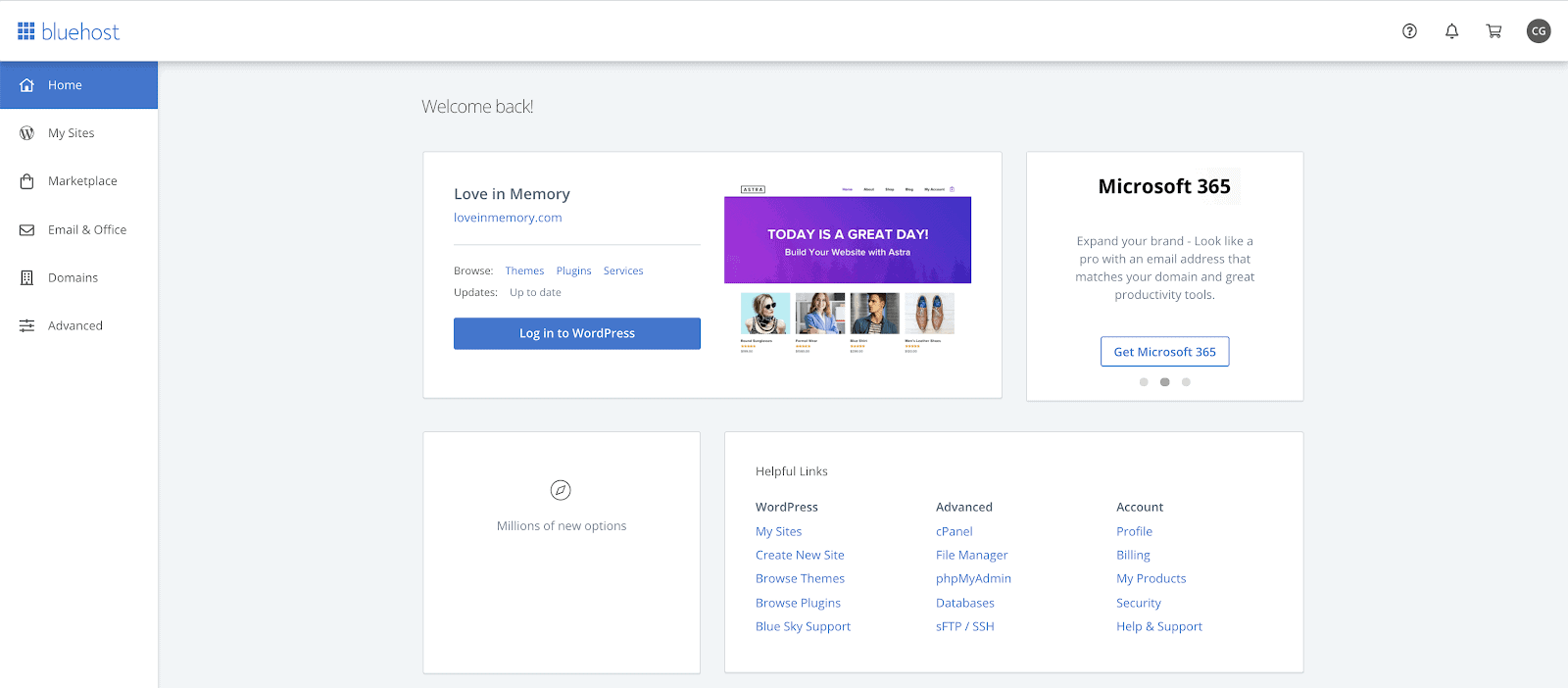Open the Help & Support link
This screenshot has width=1568, height=688.
tap(1159, 626)
